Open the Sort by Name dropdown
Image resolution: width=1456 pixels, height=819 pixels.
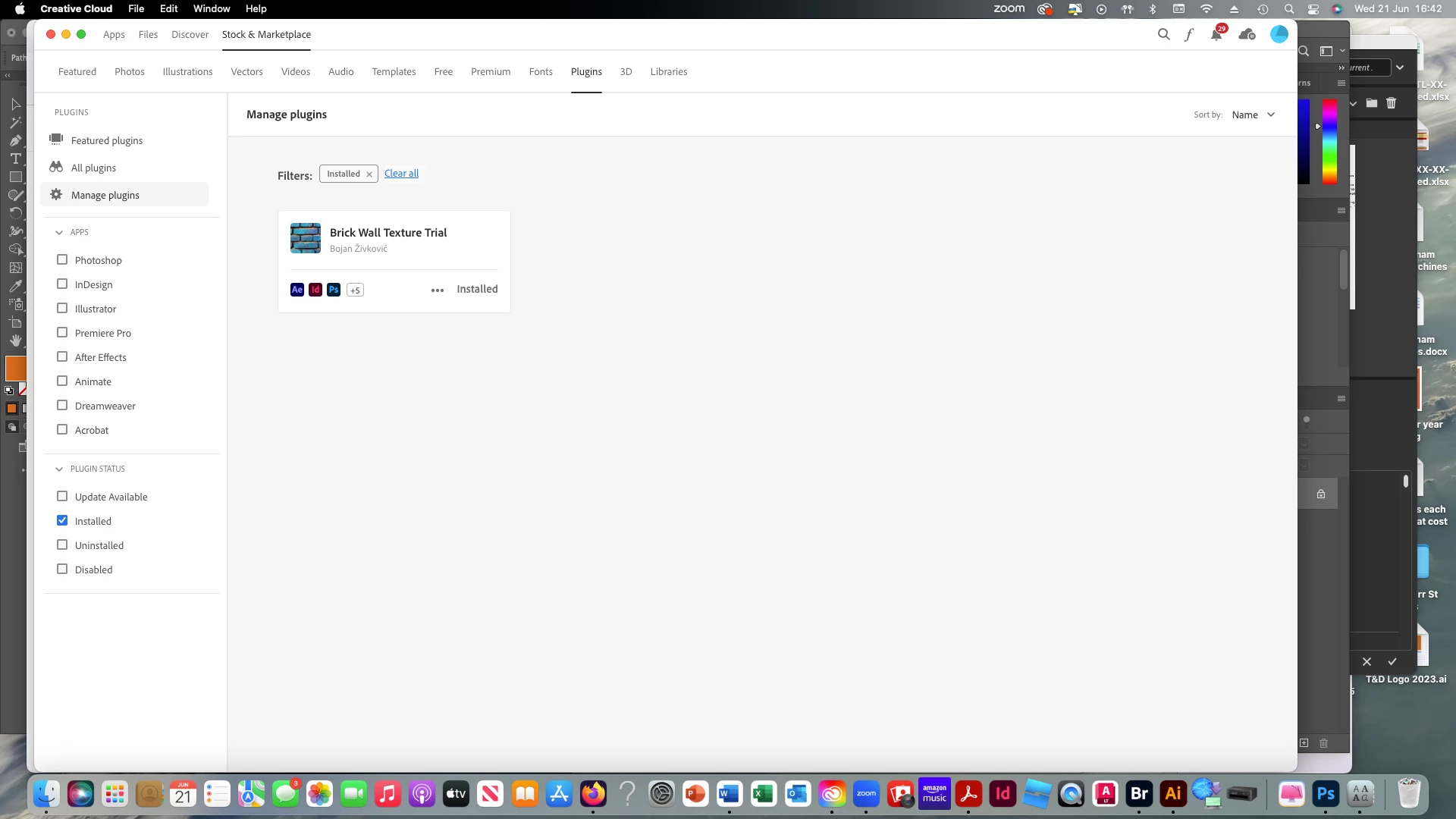pos(1253,115)
